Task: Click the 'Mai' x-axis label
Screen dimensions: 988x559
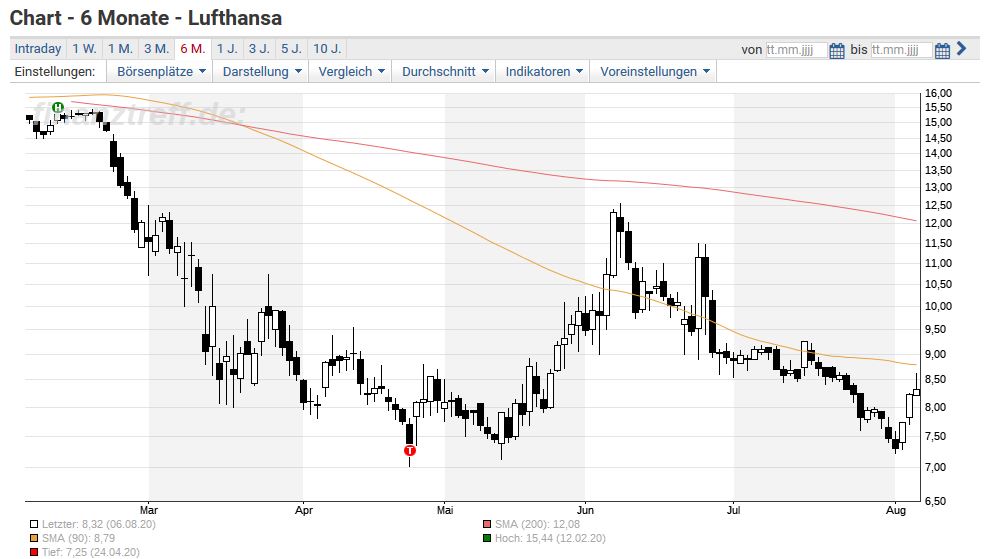Action: pyautogui.click(x=445, y=510)
